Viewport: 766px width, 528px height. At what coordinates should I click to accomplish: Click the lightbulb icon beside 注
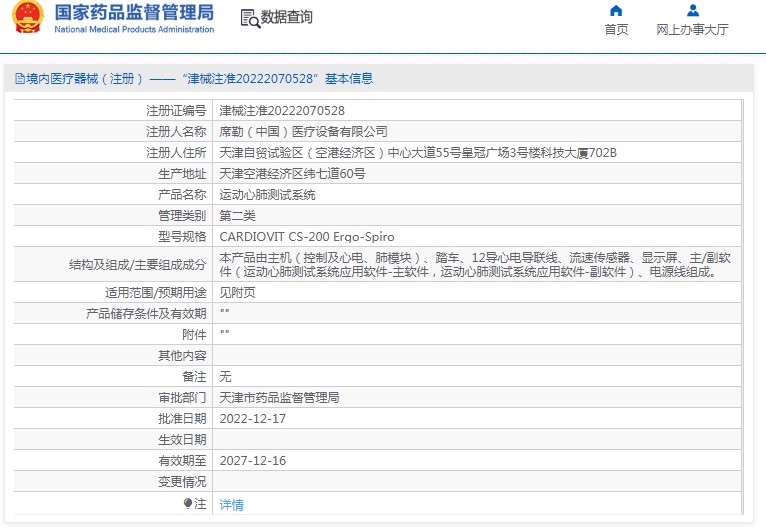click(x=188, y=503)
